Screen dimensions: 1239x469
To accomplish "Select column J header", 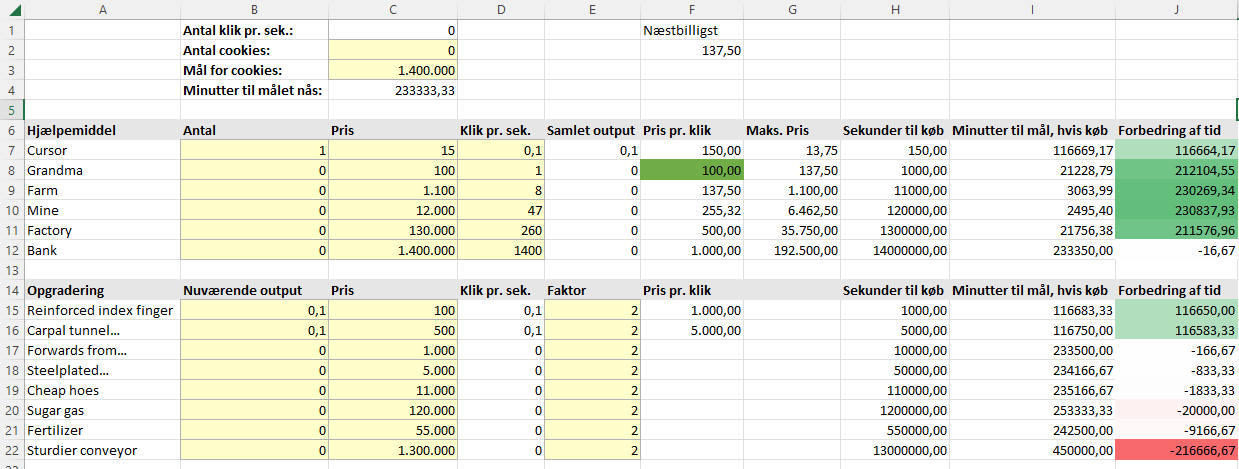I will click(x=1177, y=9).
